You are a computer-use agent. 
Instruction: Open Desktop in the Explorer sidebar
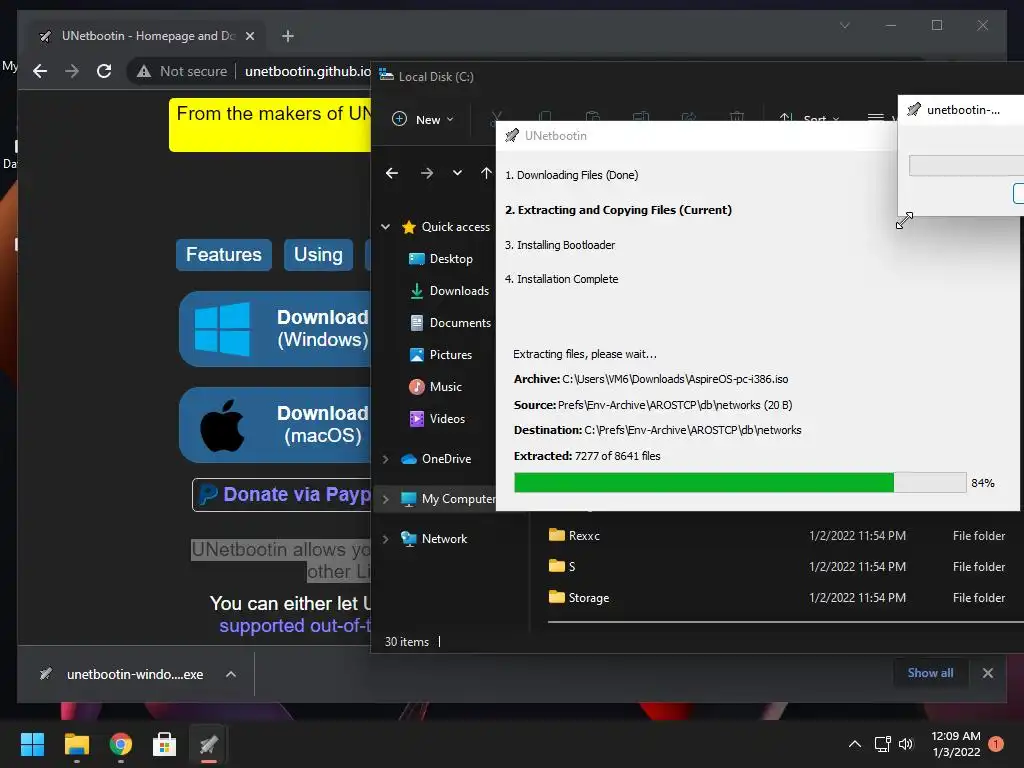(441, 259)
